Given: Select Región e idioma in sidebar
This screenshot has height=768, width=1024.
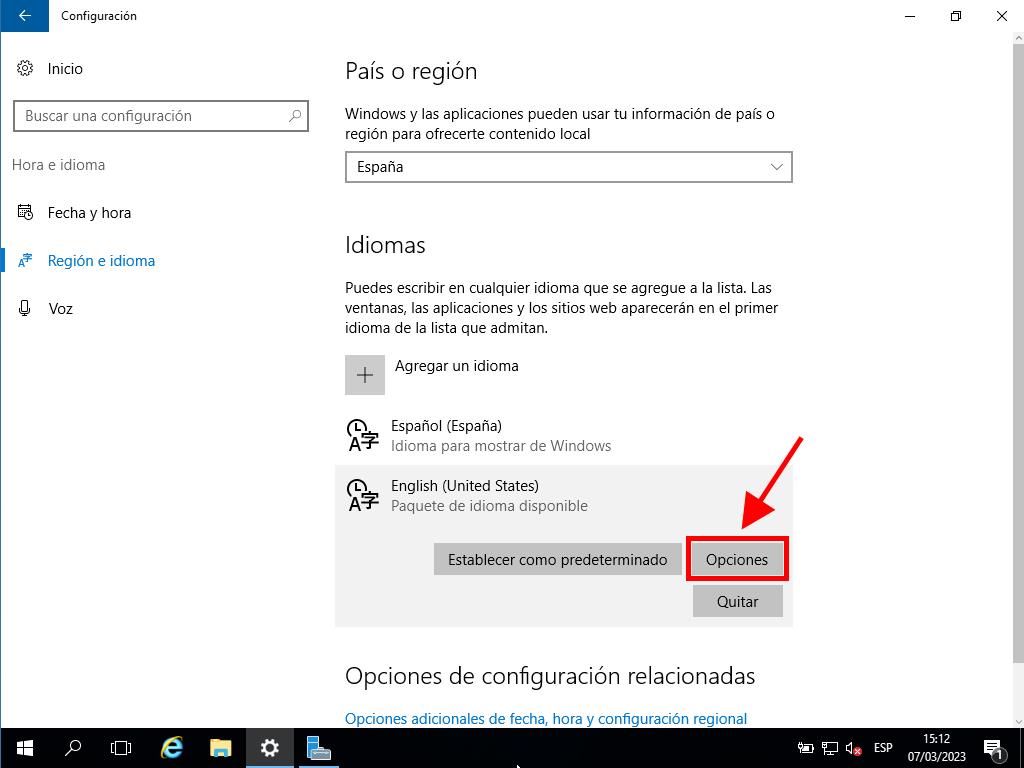Looking at the screenshot, I should [101, 261].
